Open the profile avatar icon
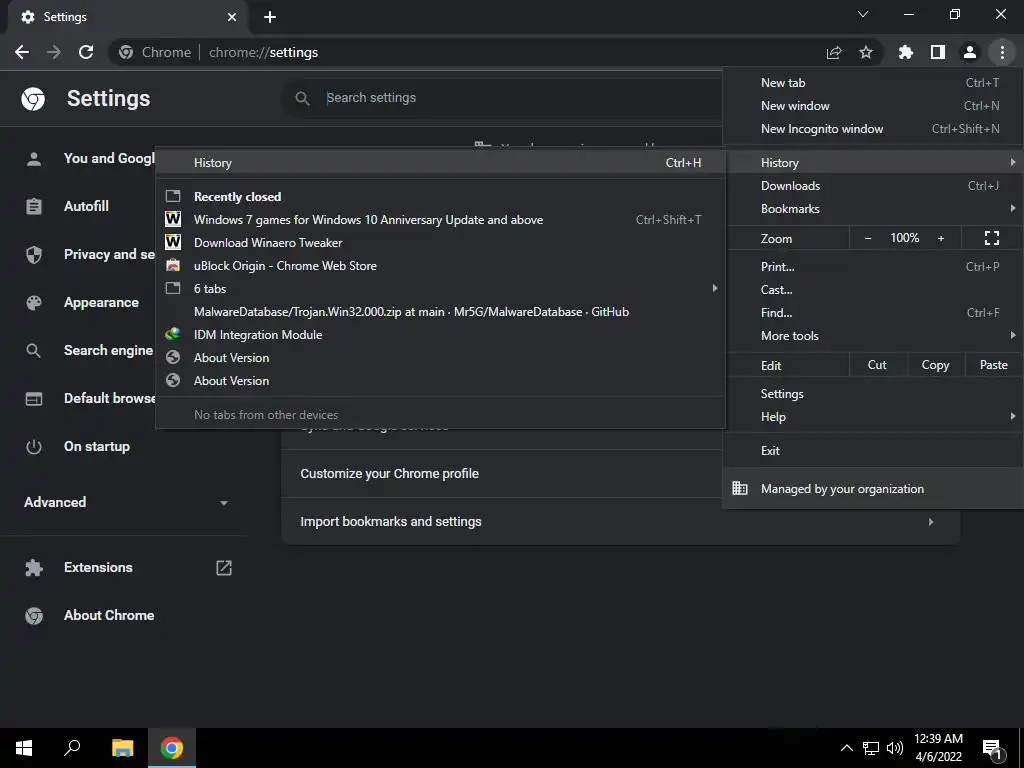The width and height of the screenshot is (1024, 768). coord(970,52)
